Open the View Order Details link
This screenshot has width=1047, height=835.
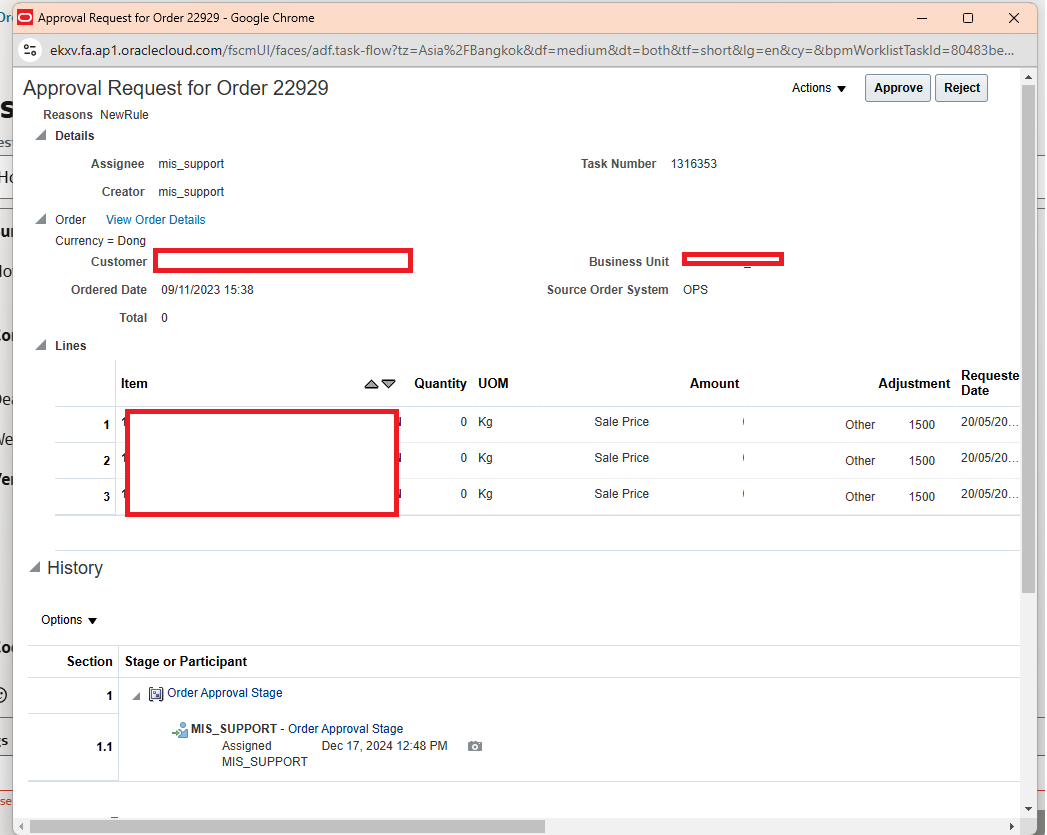click(155, 219)
